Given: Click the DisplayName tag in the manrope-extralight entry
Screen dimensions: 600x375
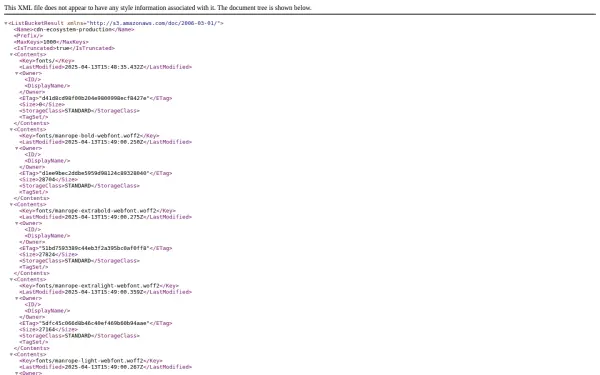Looking at the screenshot, I should [47, 311].
